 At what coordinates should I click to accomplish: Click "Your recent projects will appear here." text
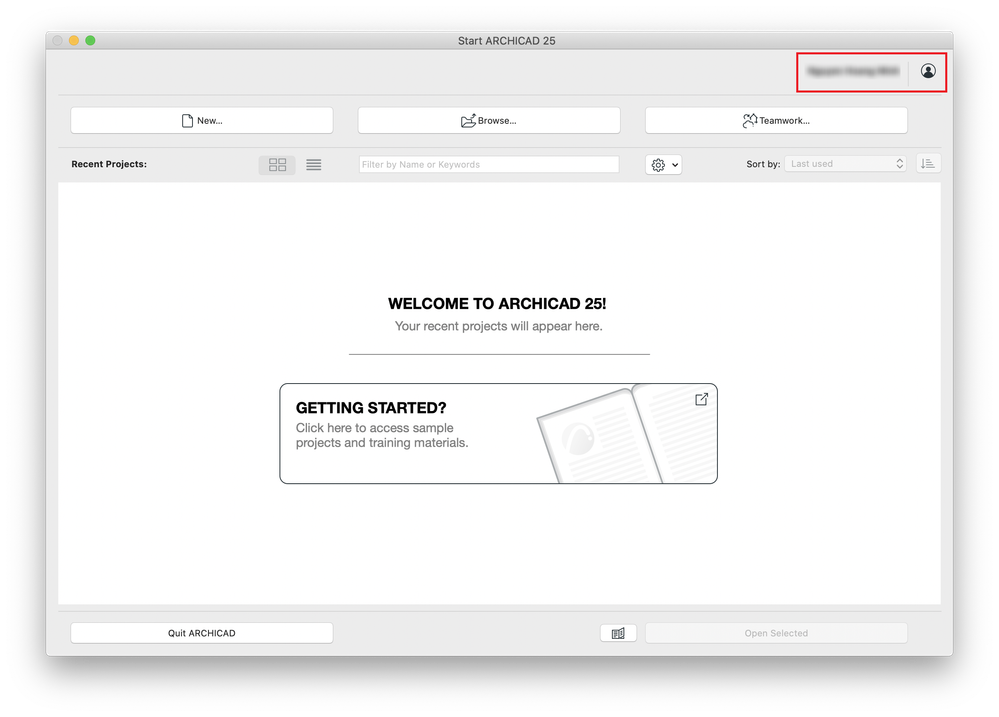point(498,326)
